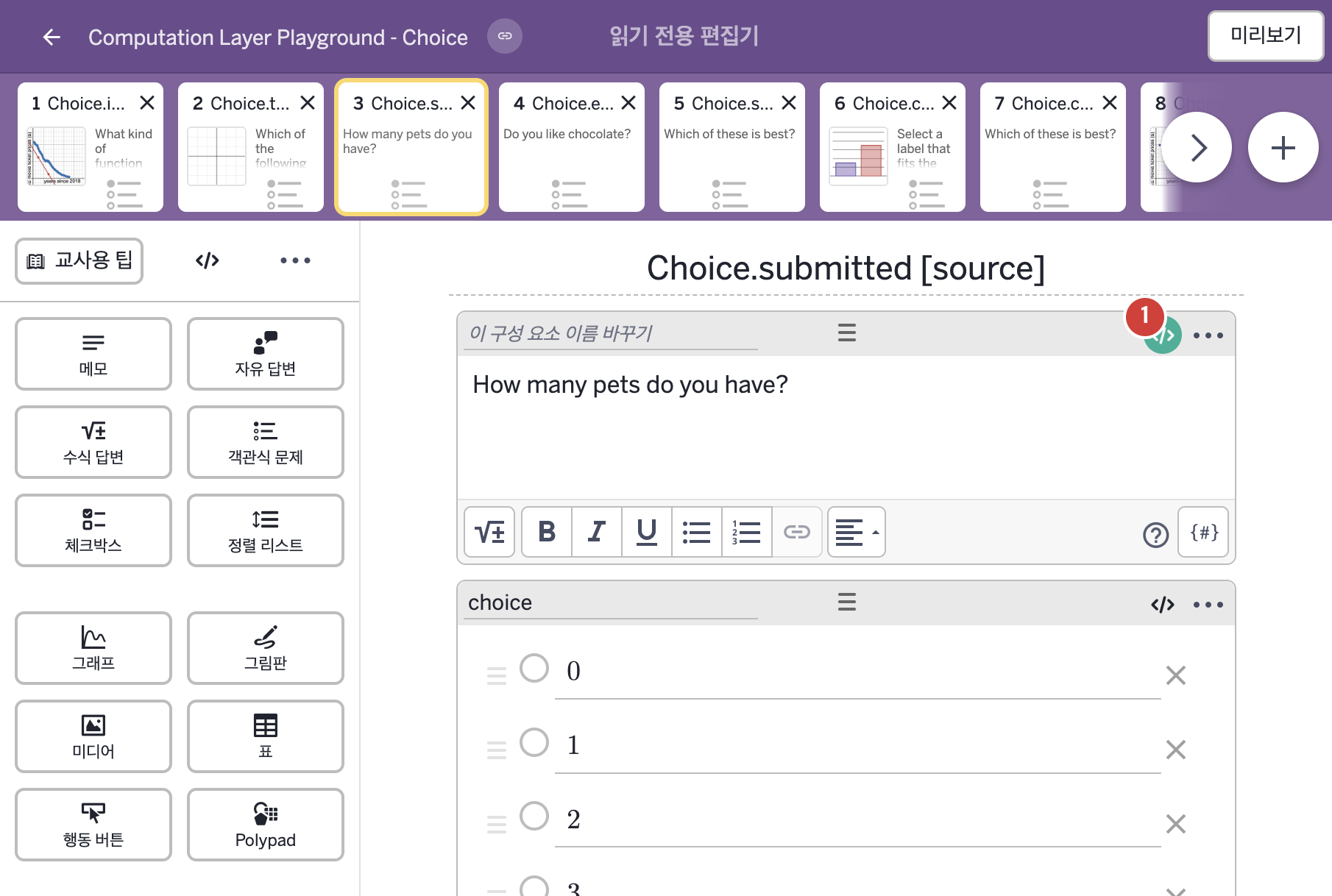Open the help question mark icon

1155,535
